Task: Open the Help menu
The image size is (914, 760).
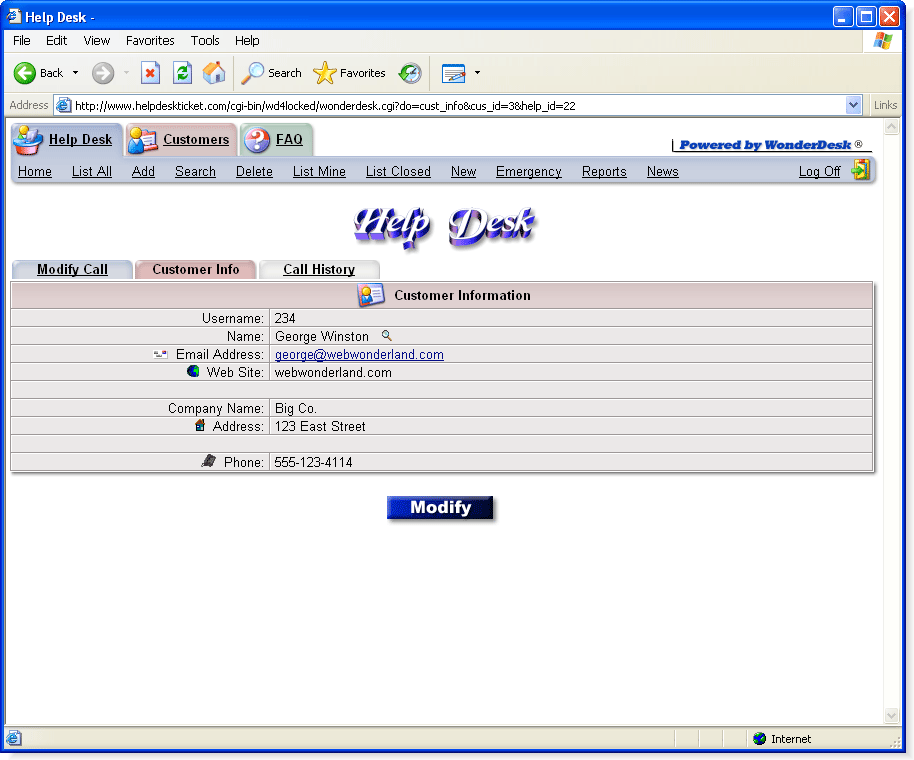Action: point(247,40)
